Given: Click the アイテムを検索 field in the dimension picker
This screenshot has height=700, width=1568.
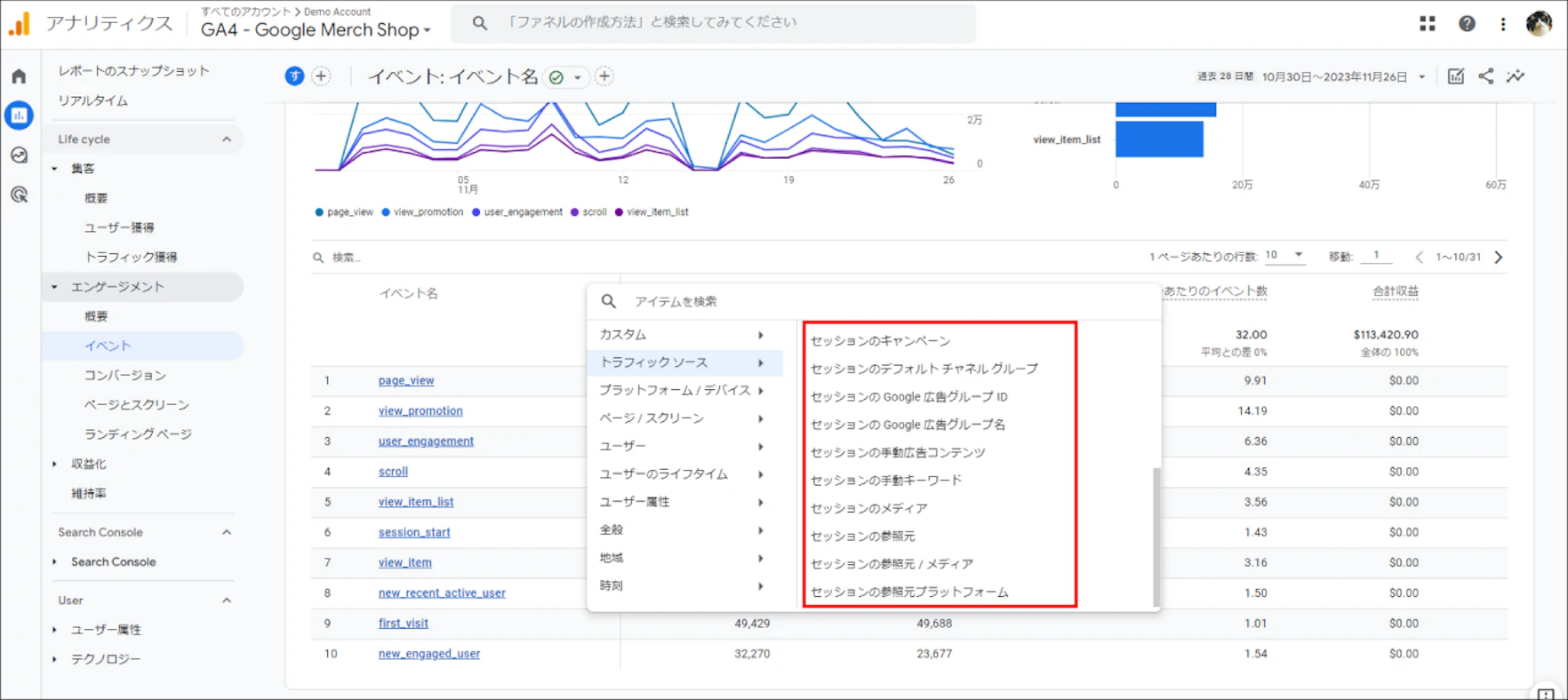Looking at the screenshot, I should pyautogui.click(x=874, y=302).
